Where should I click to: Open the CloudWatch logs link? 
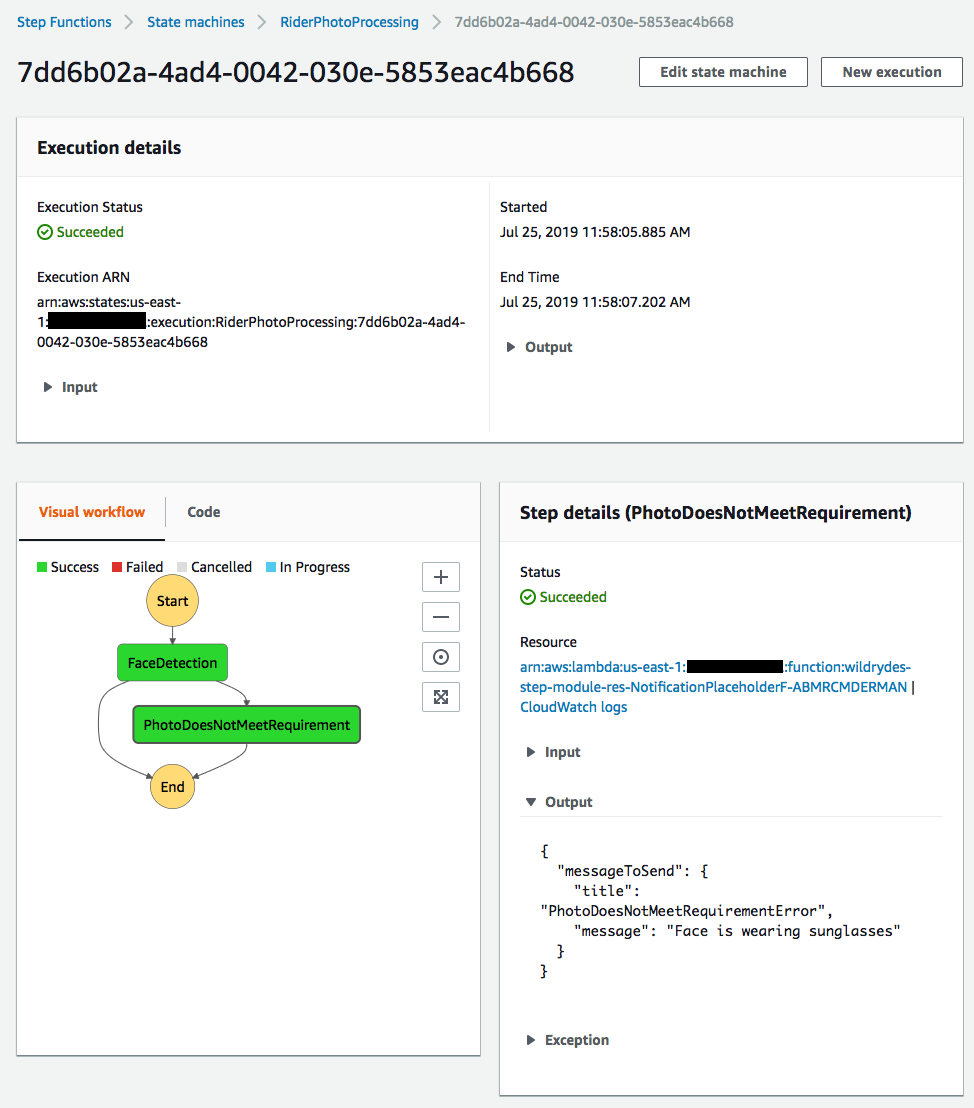[x=573, y=707]
